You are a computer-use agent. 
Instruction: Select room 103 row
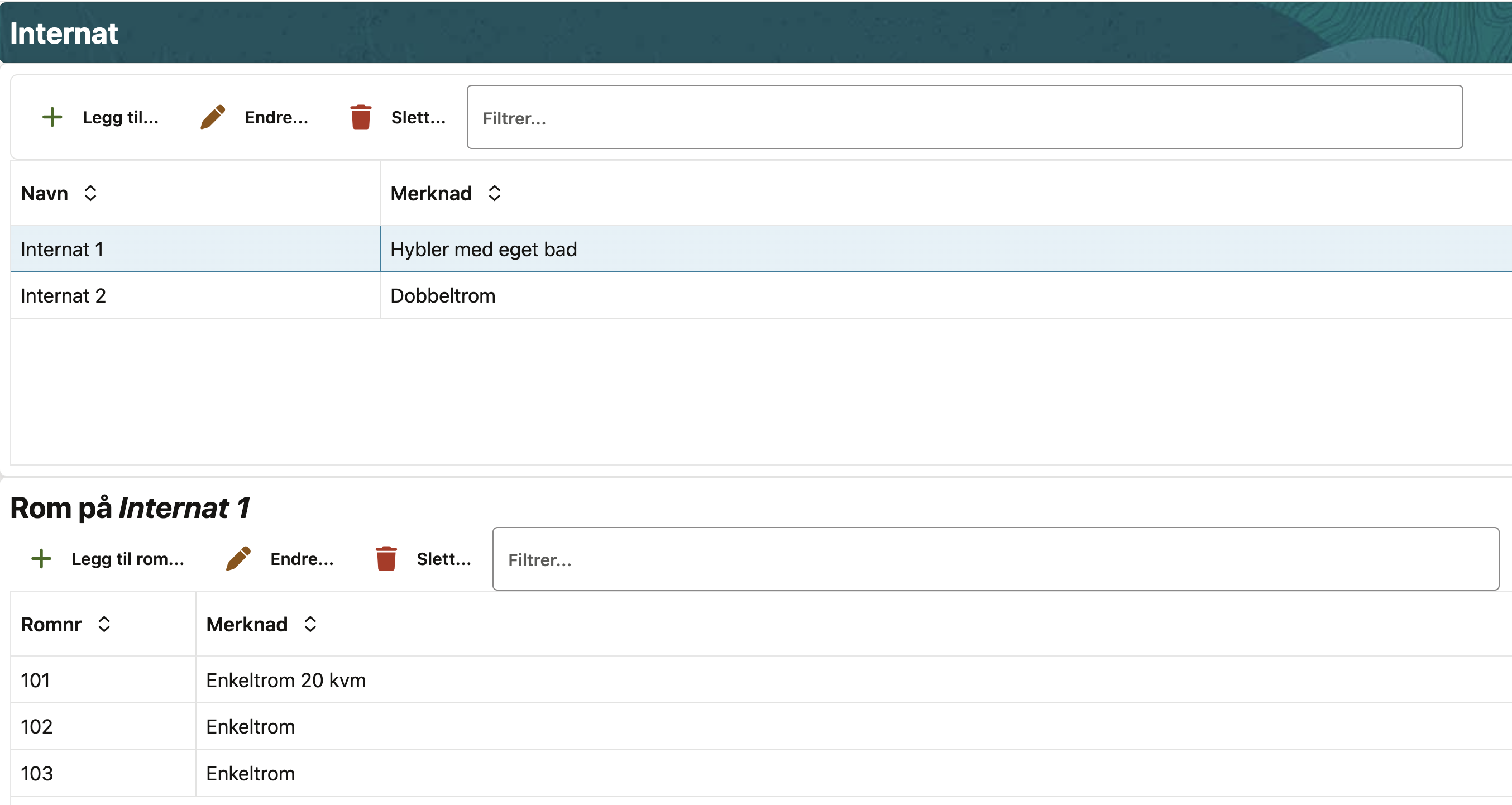point(103,773)
